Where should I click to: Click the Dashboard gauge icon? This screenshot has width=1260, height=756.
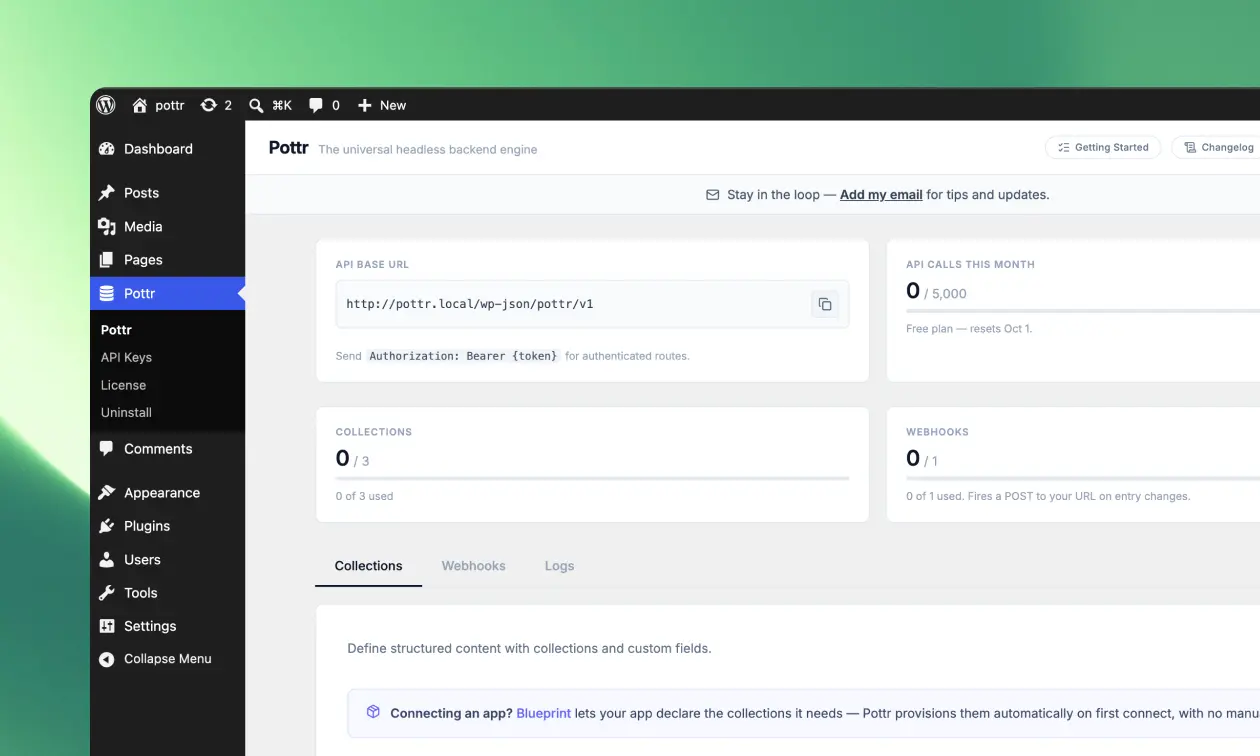(107, 149)
